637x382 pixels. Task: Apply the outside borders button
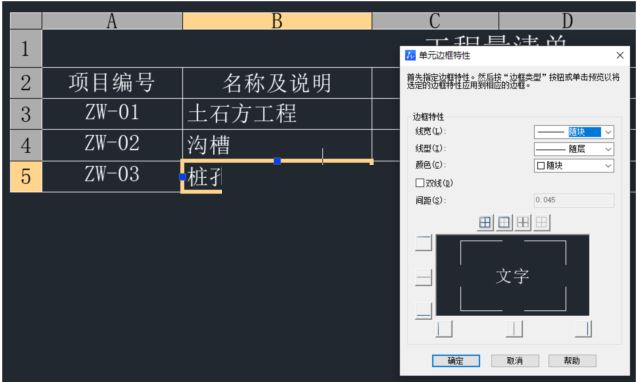tap(504, 223)
